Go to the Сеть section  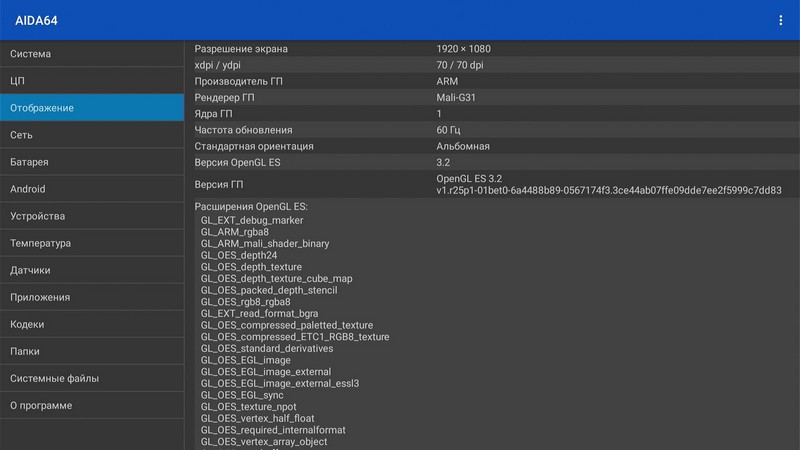coord(92,135)
